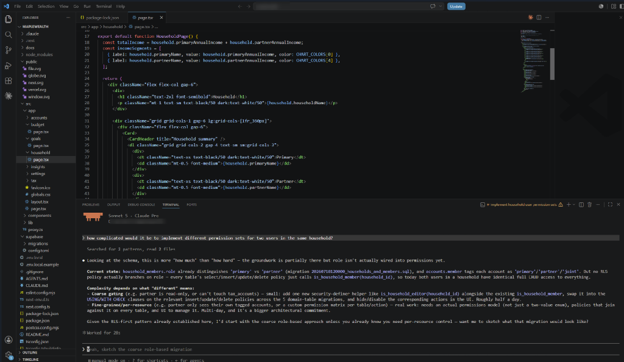Close the page.tsx editor tab
The image size is (624, 362).
(x=161, y=18)
